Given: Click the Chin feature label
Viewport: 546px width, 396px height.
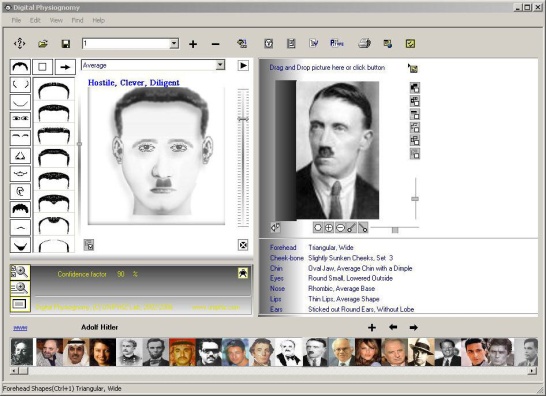Looking at the screenshot, I should click(x=276, y=269).
